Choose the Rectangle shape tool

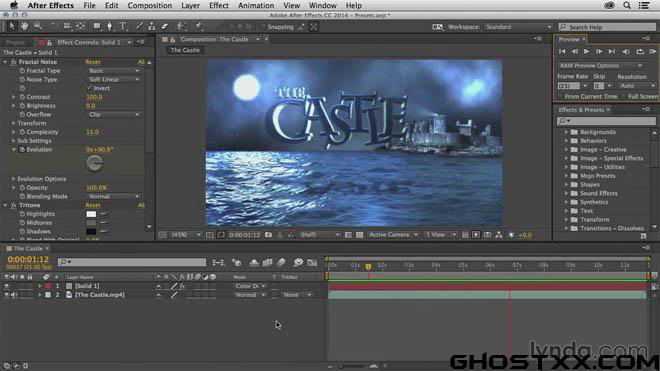97,26
